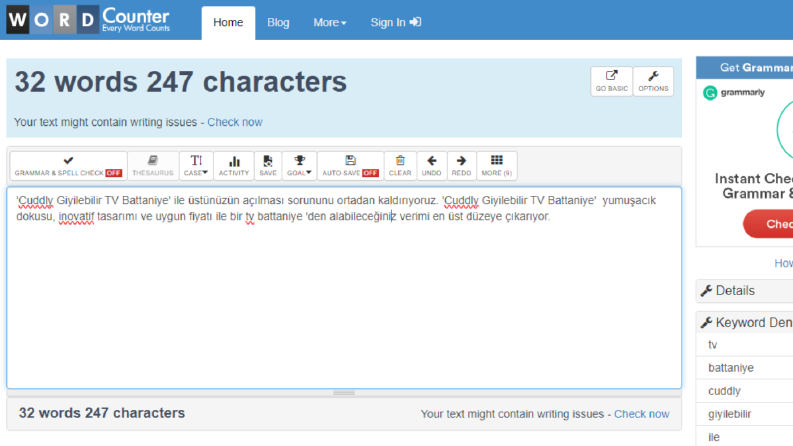Click Sign In link
This screenshot has width=793, height=446.
395,23
